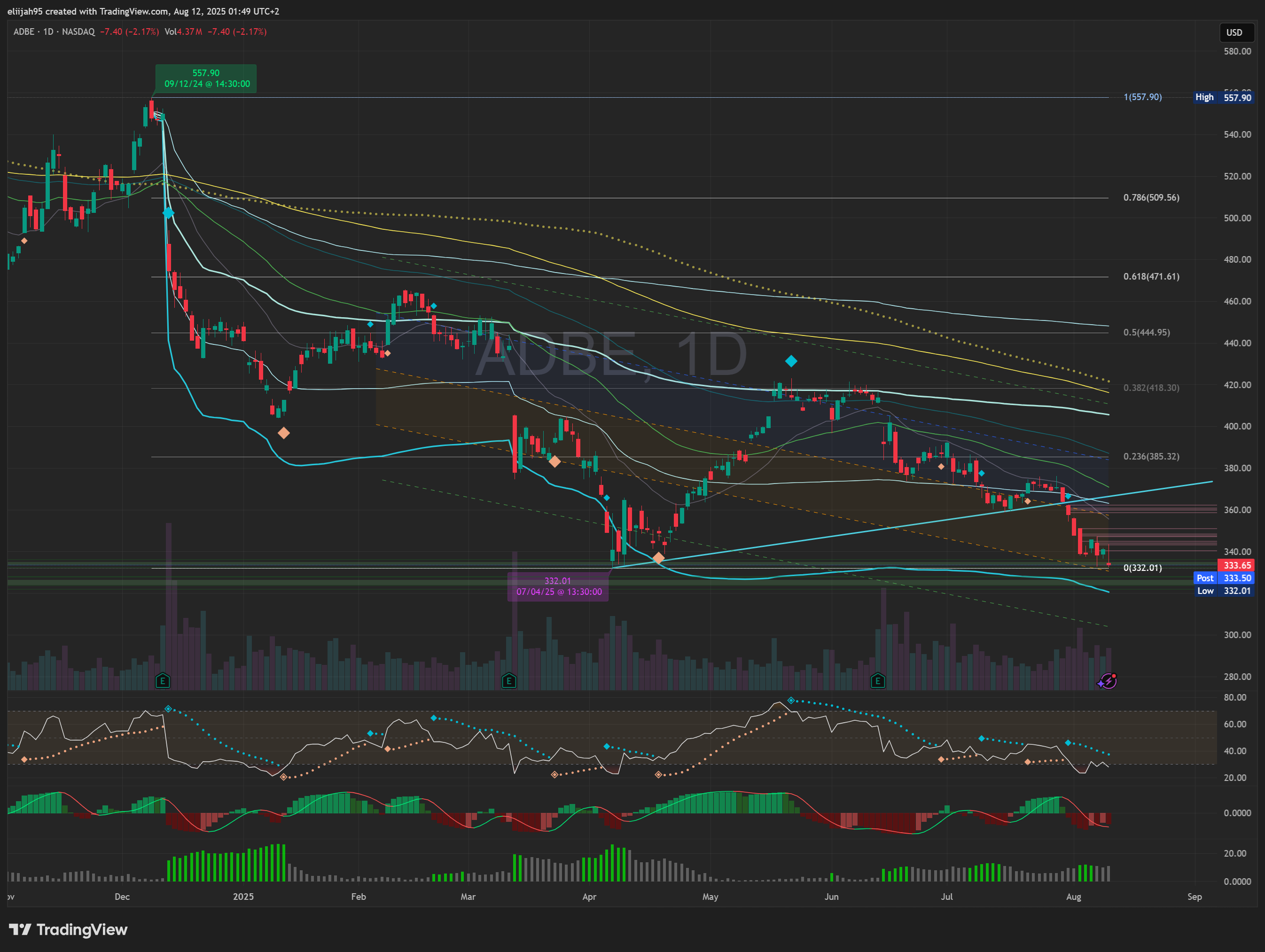This screenshot has height=952, width=1265.
Task: Click the header text 'eliijah95 created with TradingView.com'
Action: point(88,11)
